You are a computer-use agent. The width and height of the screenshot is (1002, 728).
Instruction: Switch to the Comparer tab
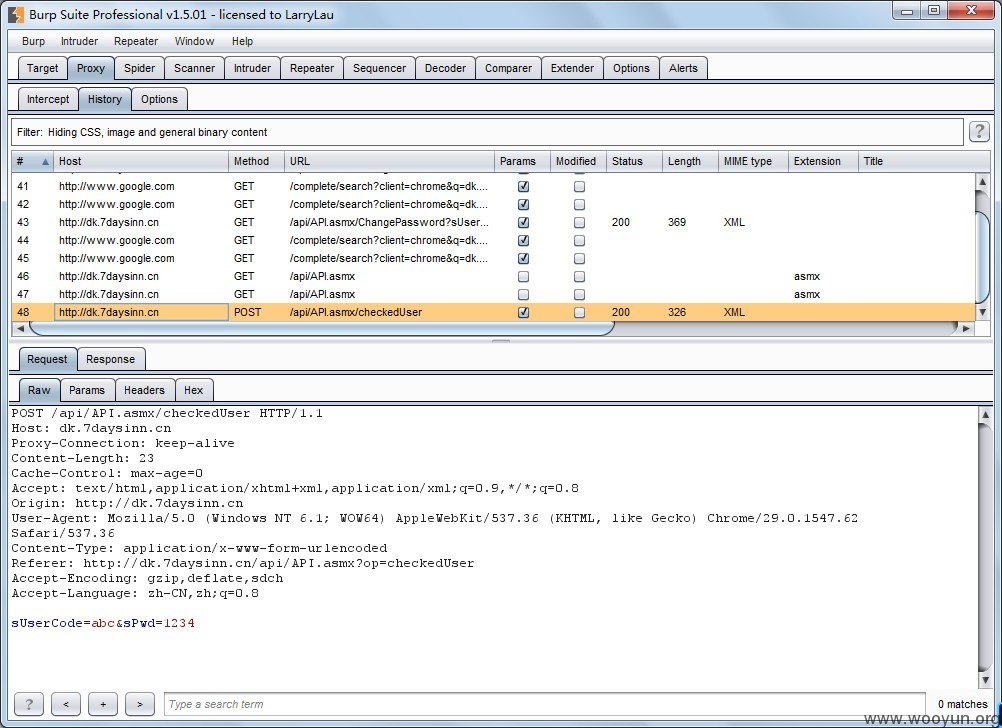509,68
